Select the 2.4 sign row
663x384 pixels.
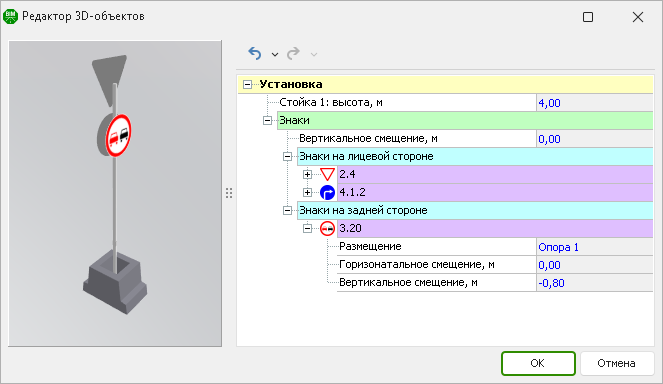click(x=495, y=174)
